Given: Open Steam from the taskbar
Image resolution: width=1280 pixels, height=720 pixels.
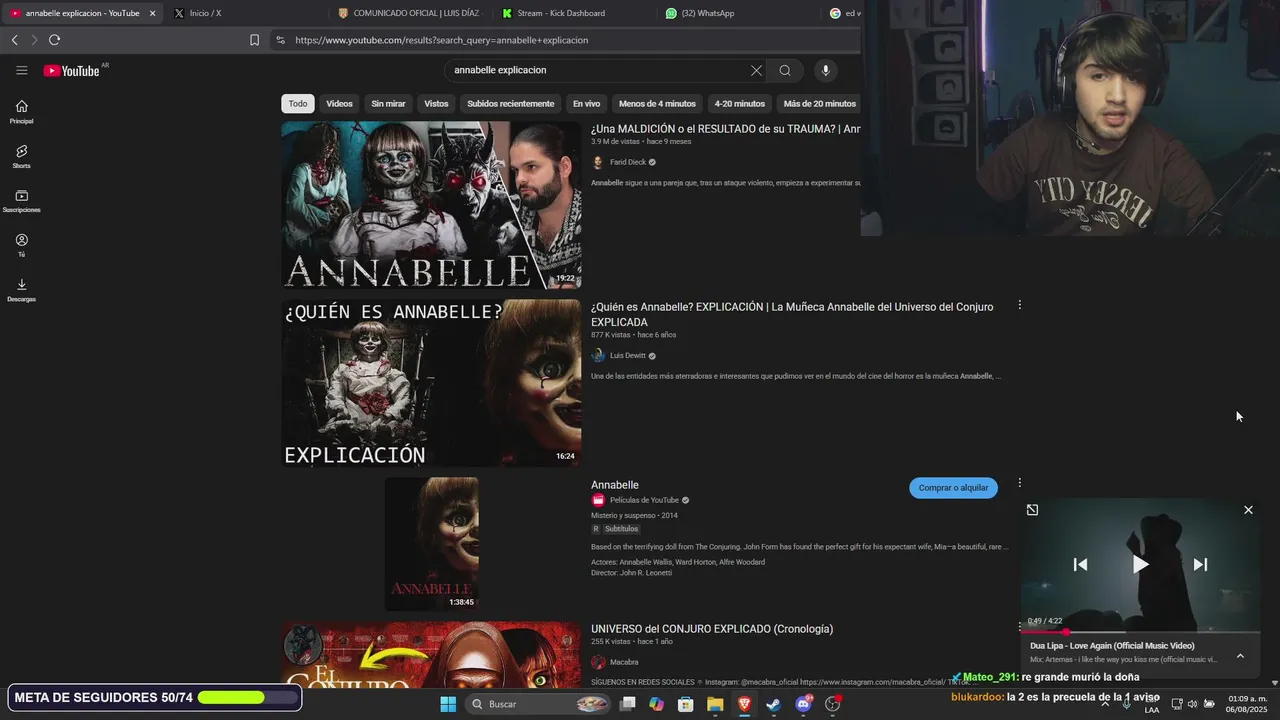Looking at the screenshot, I should (x=773, y=704).
